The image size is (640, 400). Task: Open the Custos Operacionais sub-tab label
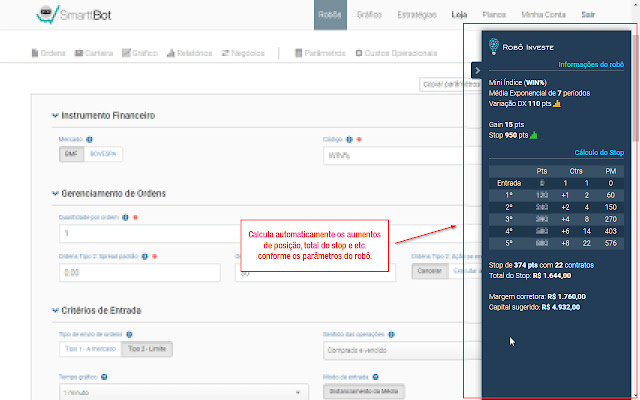click(400, 53)
